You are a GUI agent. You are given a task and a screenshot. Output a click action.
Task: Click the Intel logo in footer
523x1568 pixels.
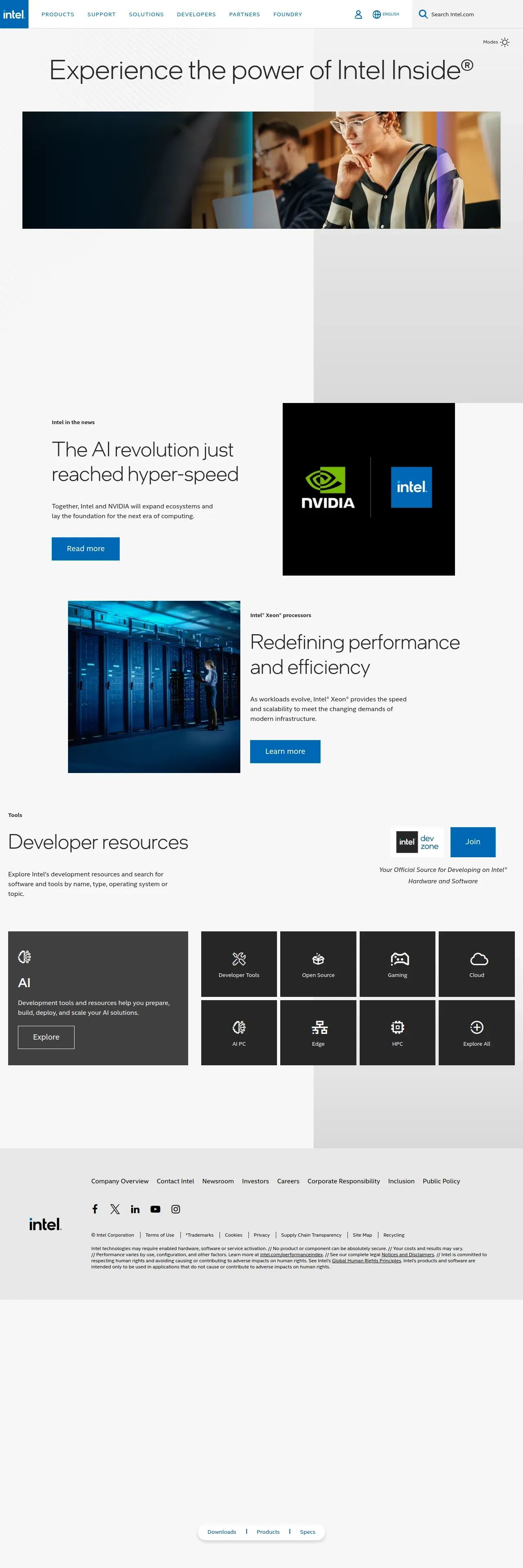(x=46, y=1224)
